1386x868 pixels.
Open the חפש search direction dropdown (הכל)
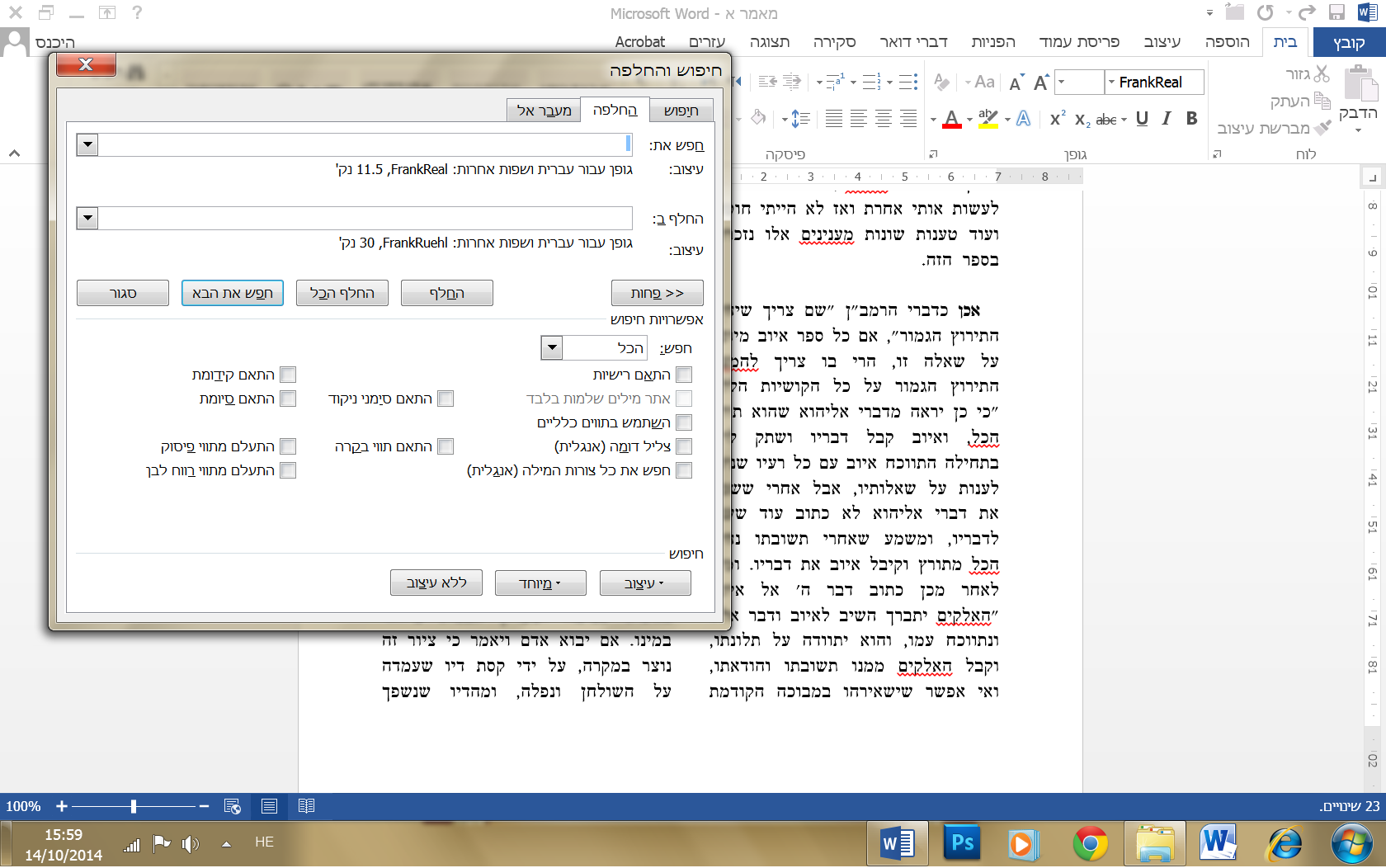[x=552, y=347]
